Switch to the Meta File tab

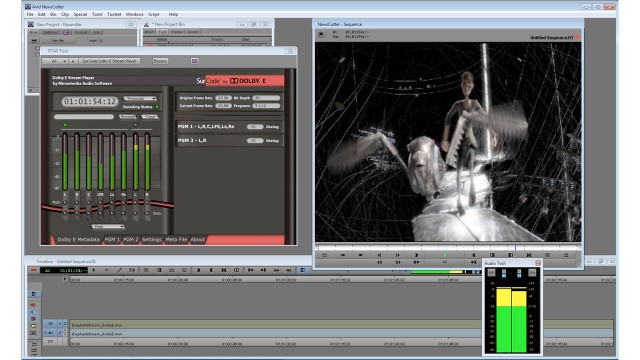(176, 240)
